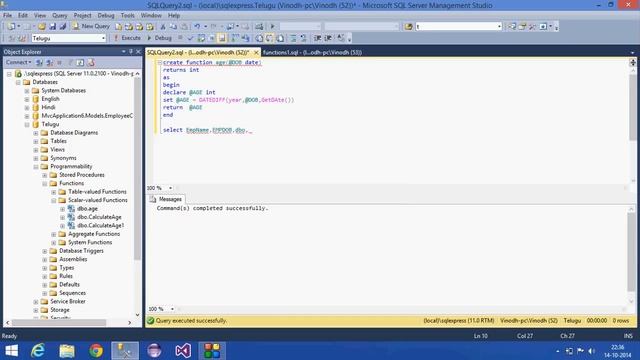Select the Database Triggers folder

tap(81, 251)
